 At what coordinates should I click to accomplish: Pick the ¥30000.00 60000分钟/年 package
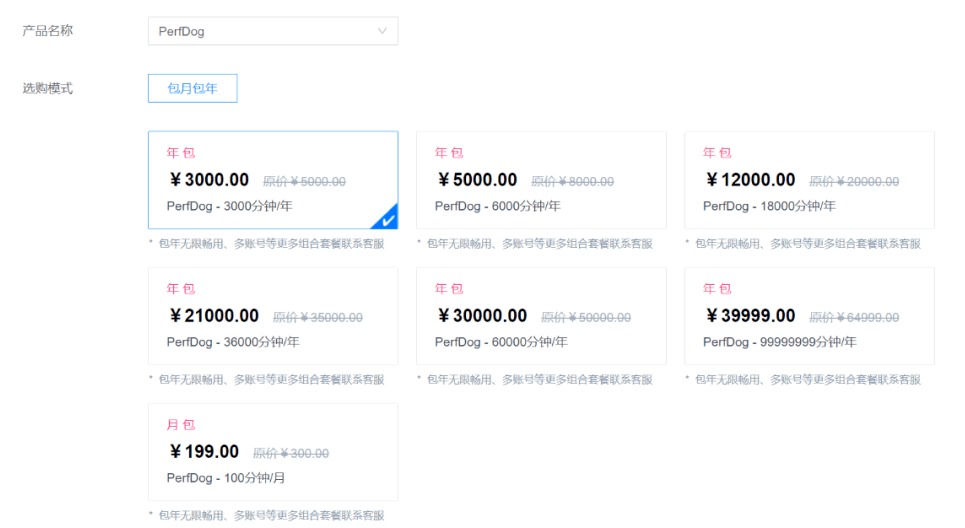pyautogui.click(x=541, y=316)
